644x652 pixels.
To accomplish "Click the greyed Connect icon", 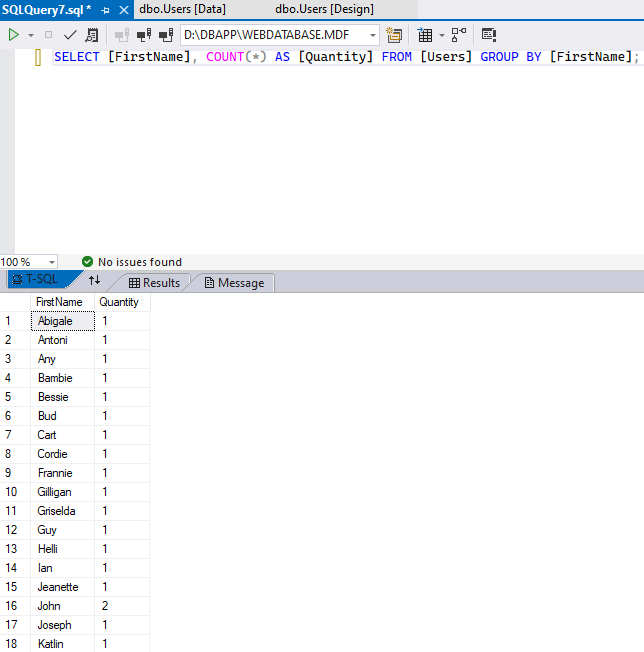I will (122, 35).
